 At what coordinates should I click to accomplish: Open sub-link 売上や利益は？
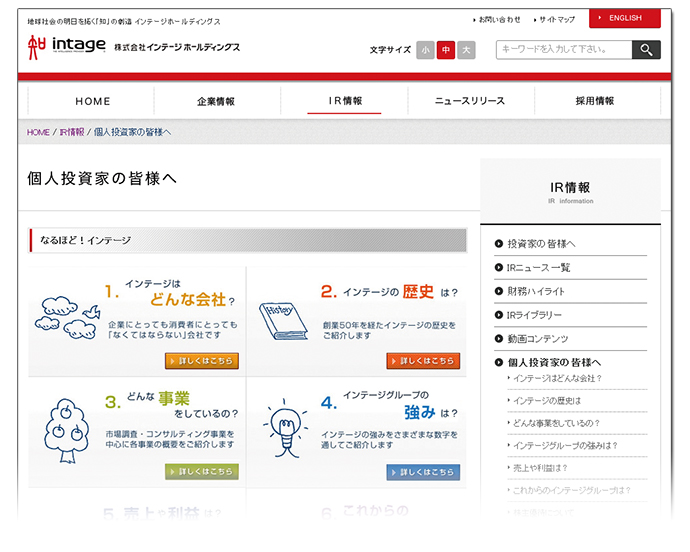click(540, 468)
